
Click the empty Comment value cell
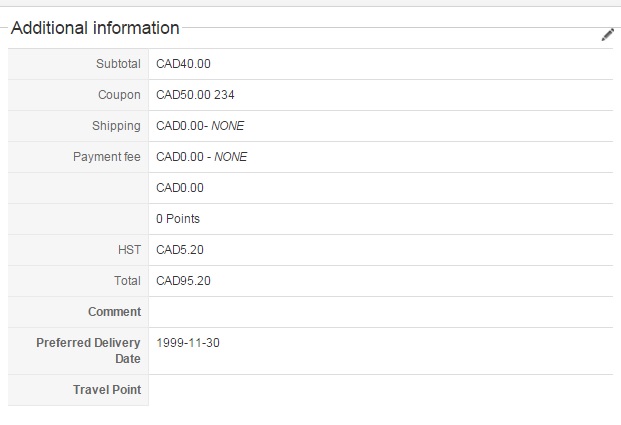coord(380,312)
